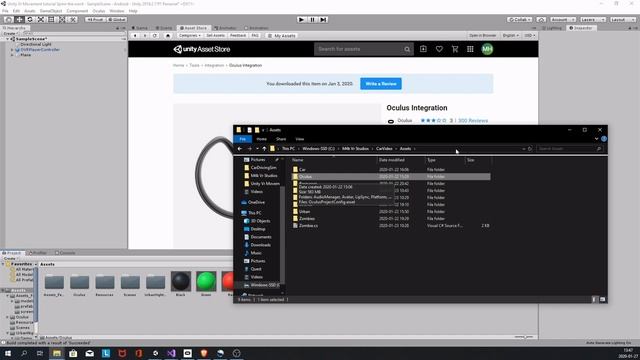Select Directional Light in Hierarchy

36,44
